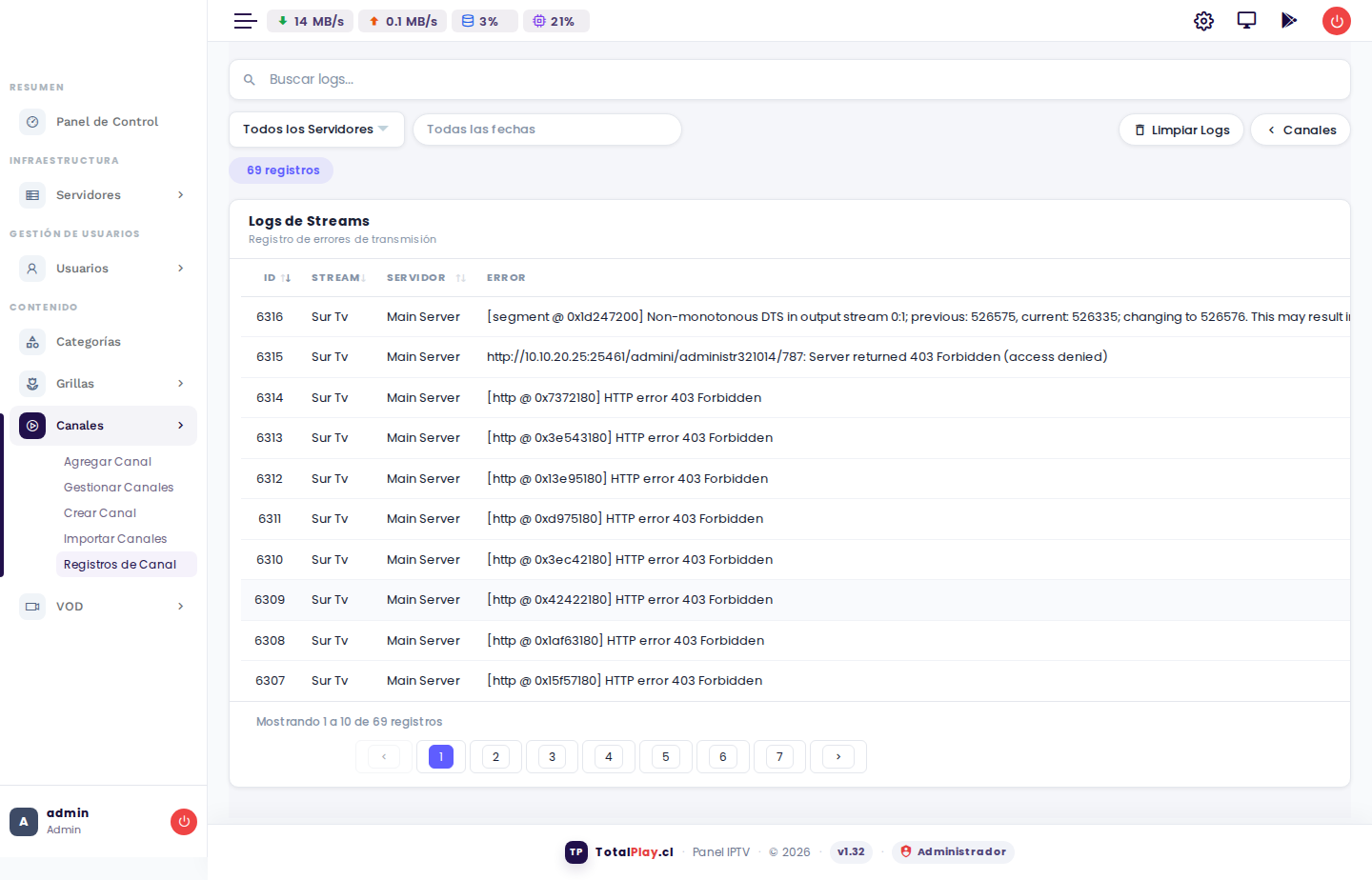
Task: Click the red logout button beside admin
Action: 184,822
